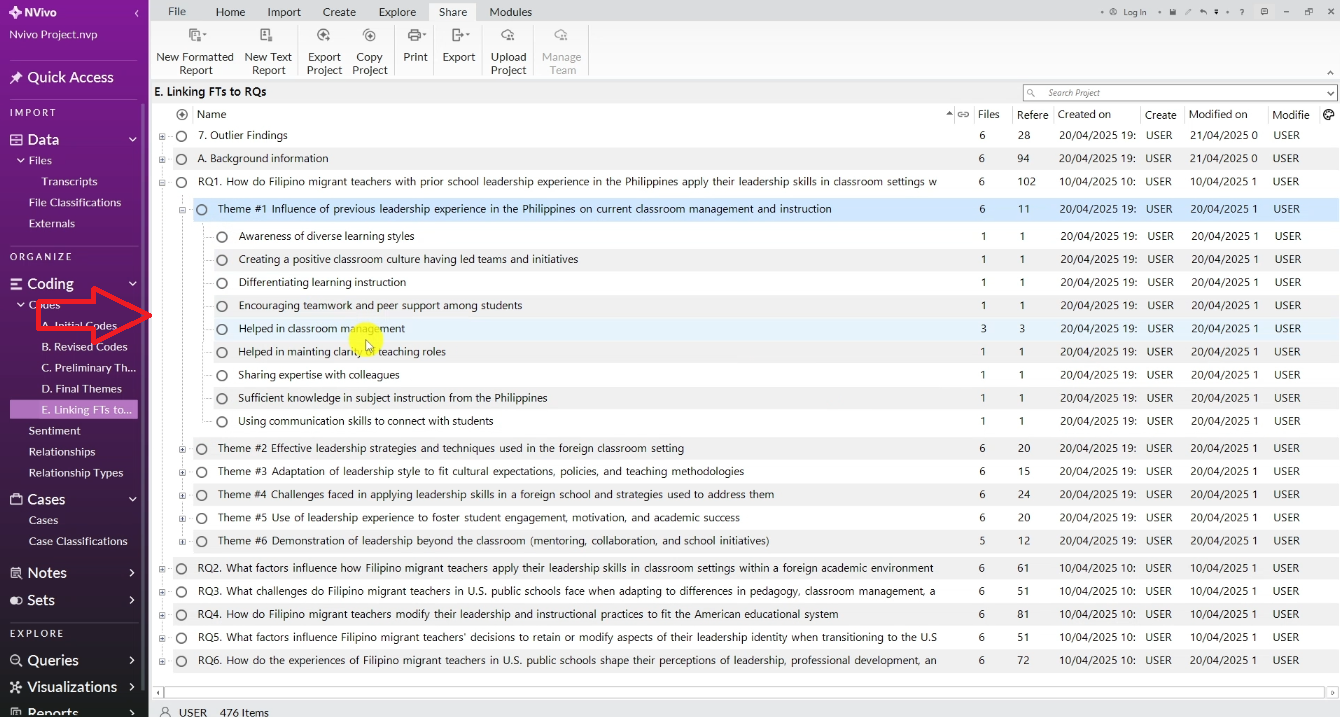The height and width of the screenshot is (717, 1340).
Task: Collapse the Data section chevron in sidebar
Action: [133, 140]
